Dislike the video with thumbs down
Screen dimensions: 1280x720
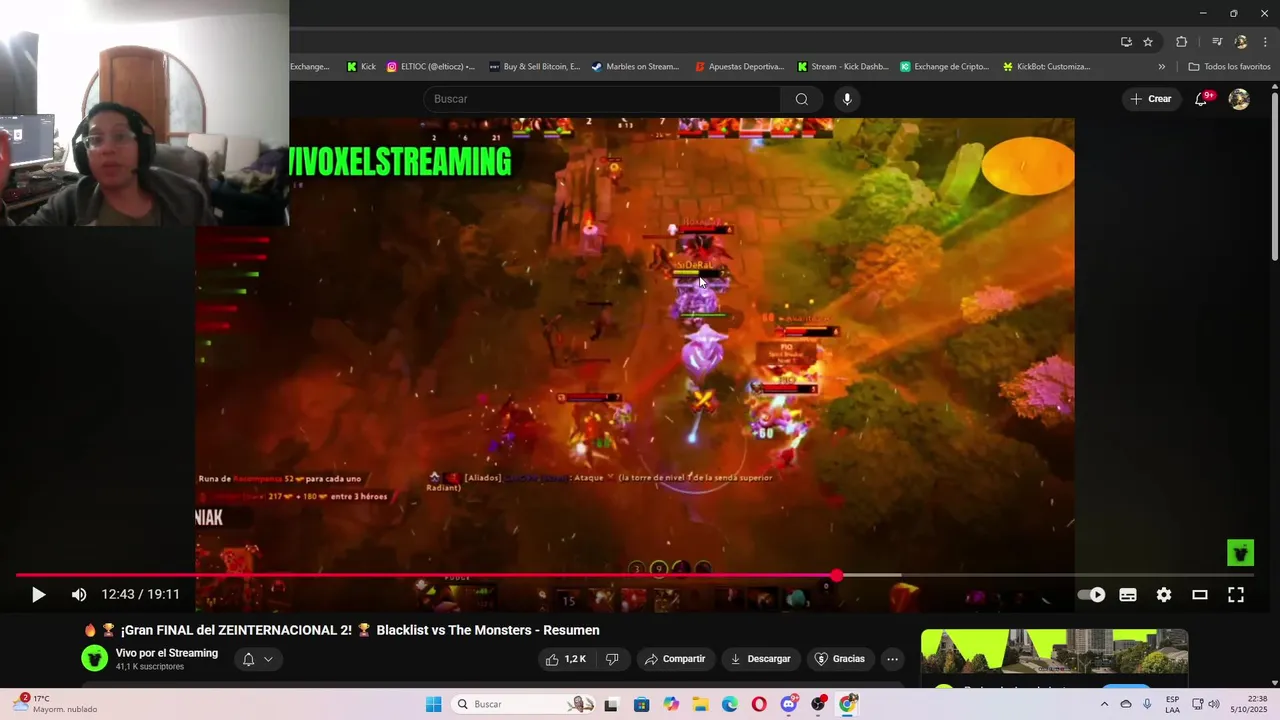pyautogui.click(x=612, y=659)
